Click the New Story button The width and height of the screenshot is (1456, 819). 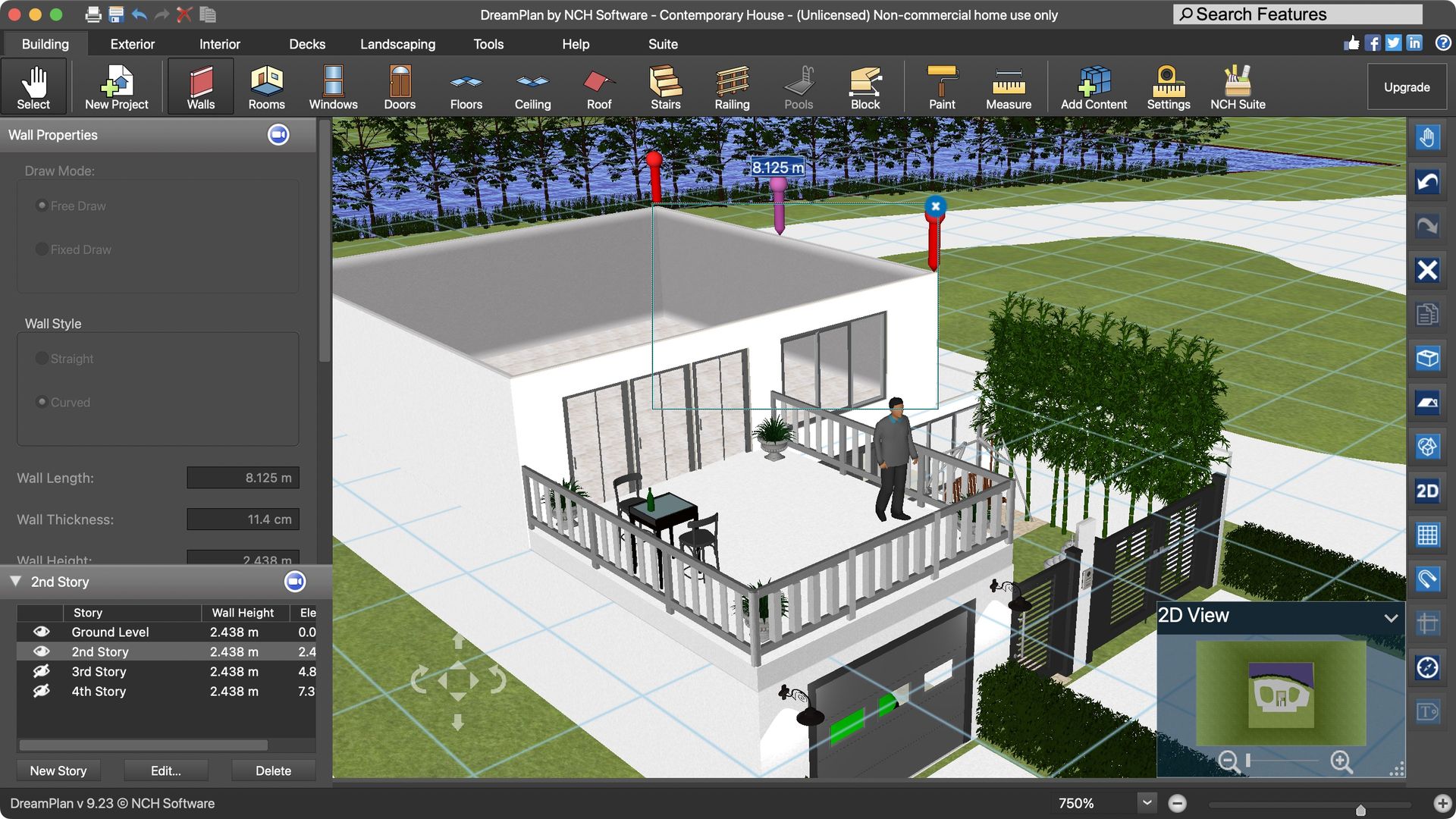[x=58, y=770]
